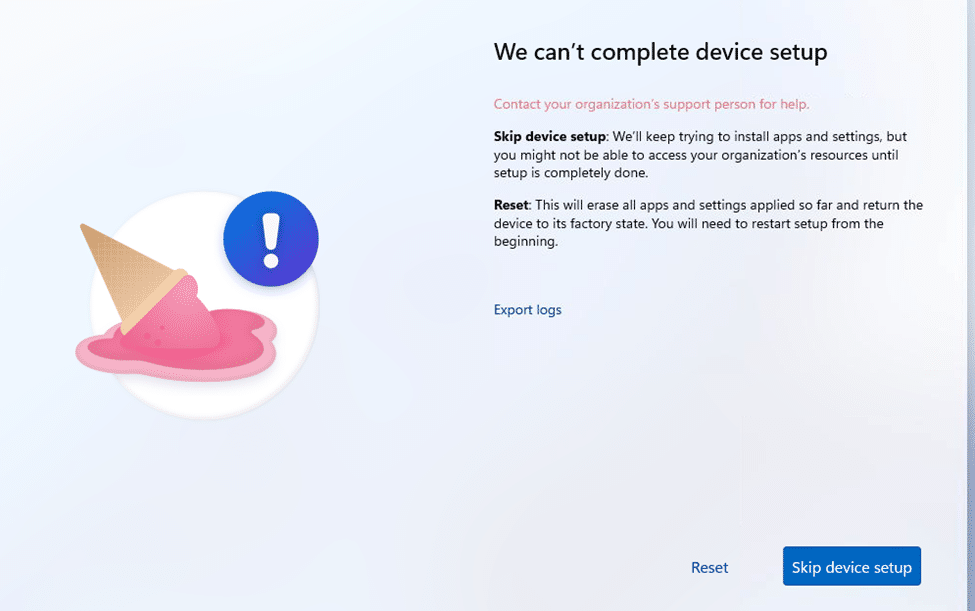Click the word "beginning." in the Reset paragraph
Viewport: 975px width, 611px height.
point(525,242)
